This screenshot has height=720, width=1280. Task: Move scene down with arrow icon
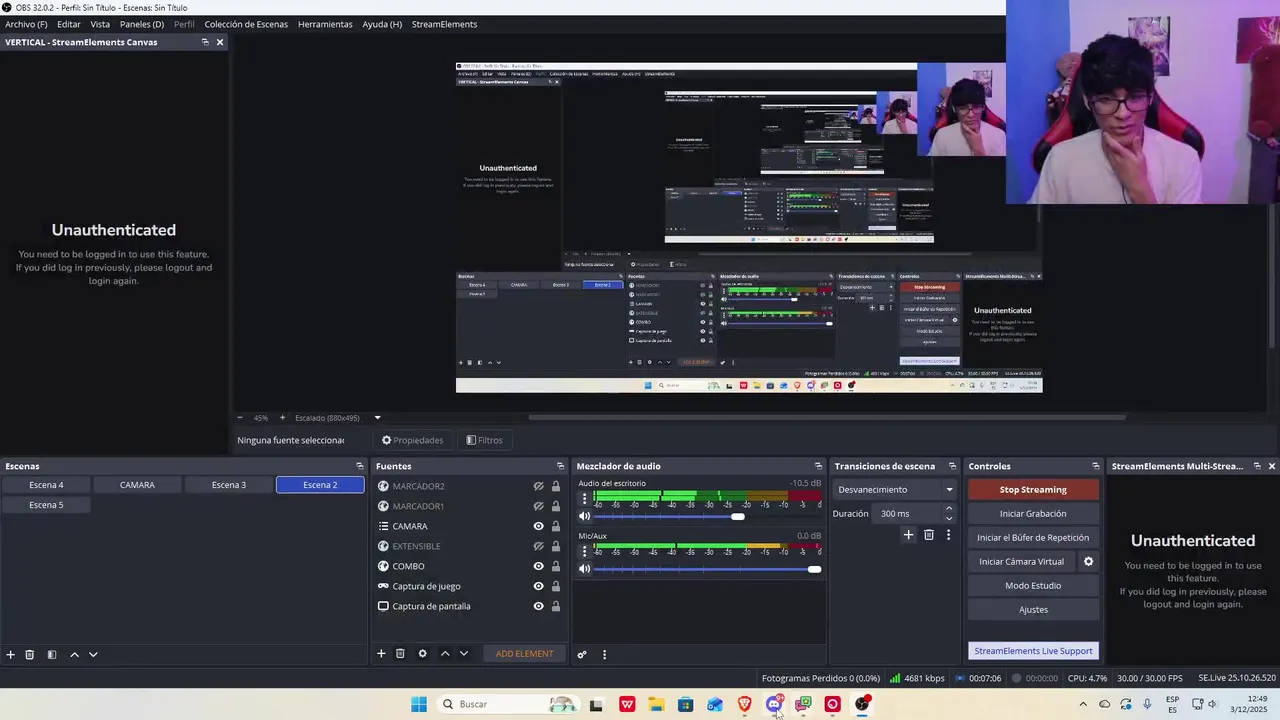(x=93, y=654)
